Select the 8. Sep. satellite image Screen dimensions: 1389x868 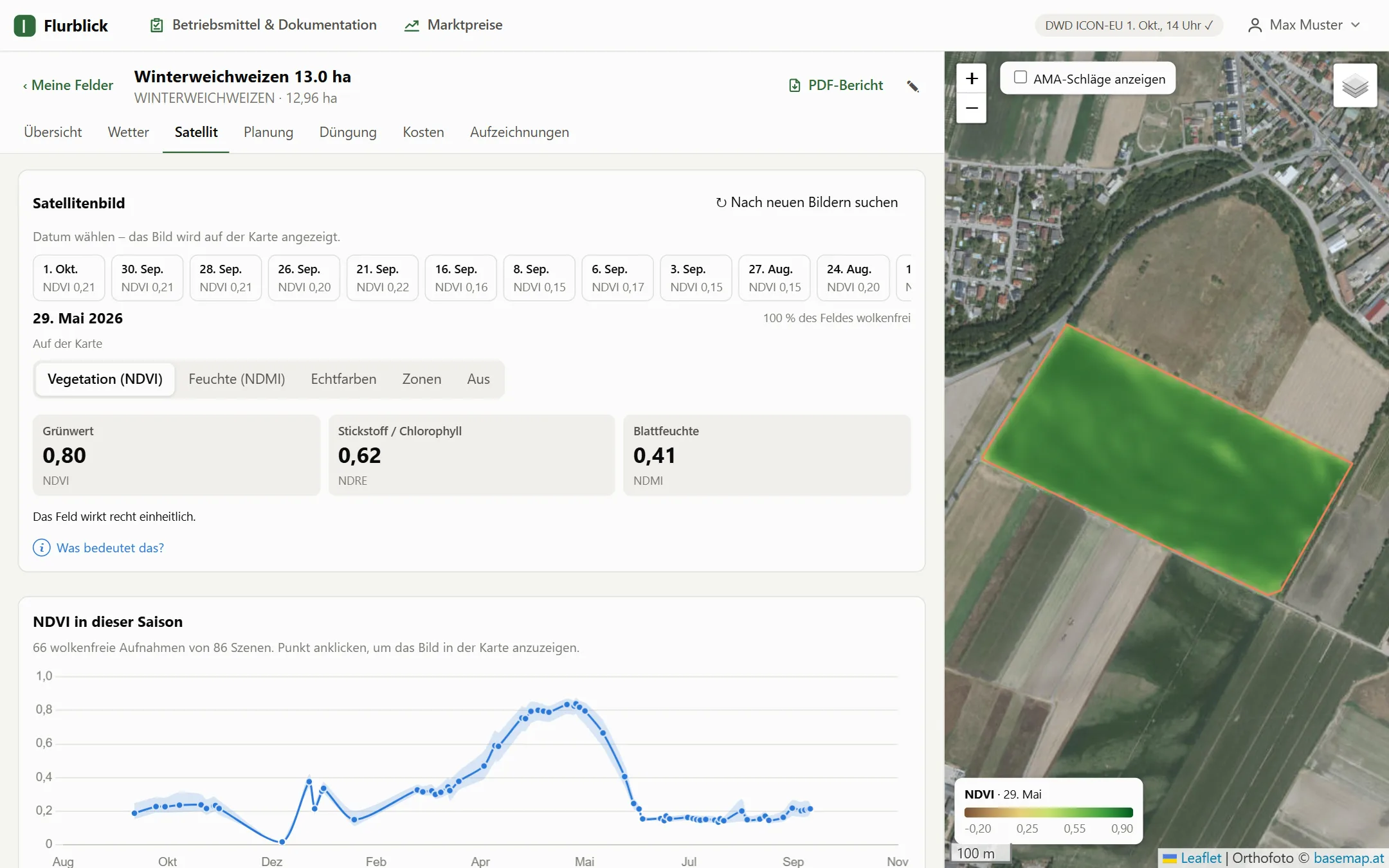pos(540,278)
